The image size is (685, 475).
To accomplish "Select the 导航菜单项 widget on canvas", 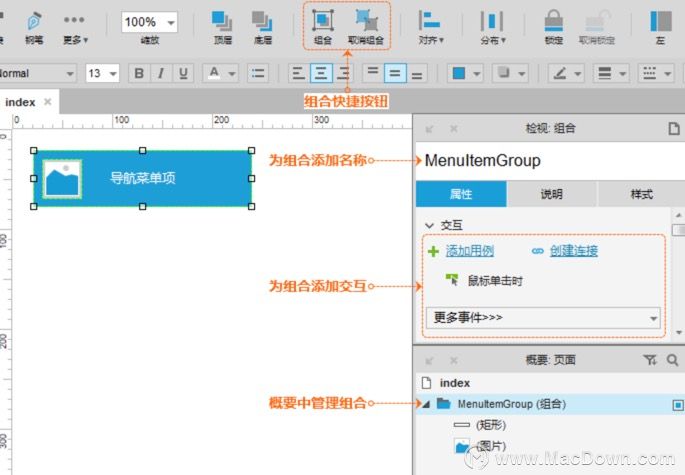I will click(x=143, y=178).
